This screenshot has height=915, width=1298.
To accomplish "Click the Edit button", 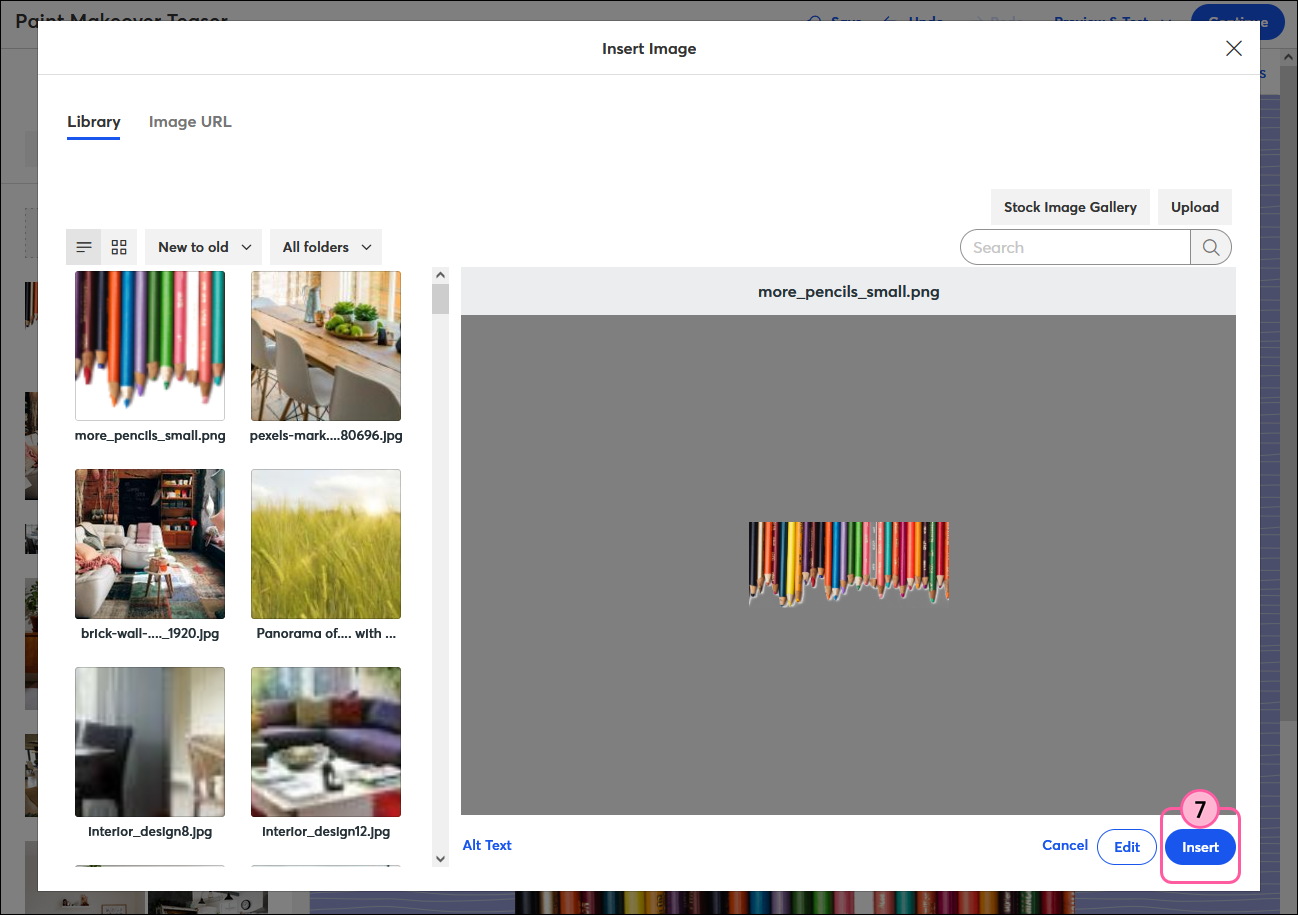I will pyautogui.click(x=1127, y=847).
